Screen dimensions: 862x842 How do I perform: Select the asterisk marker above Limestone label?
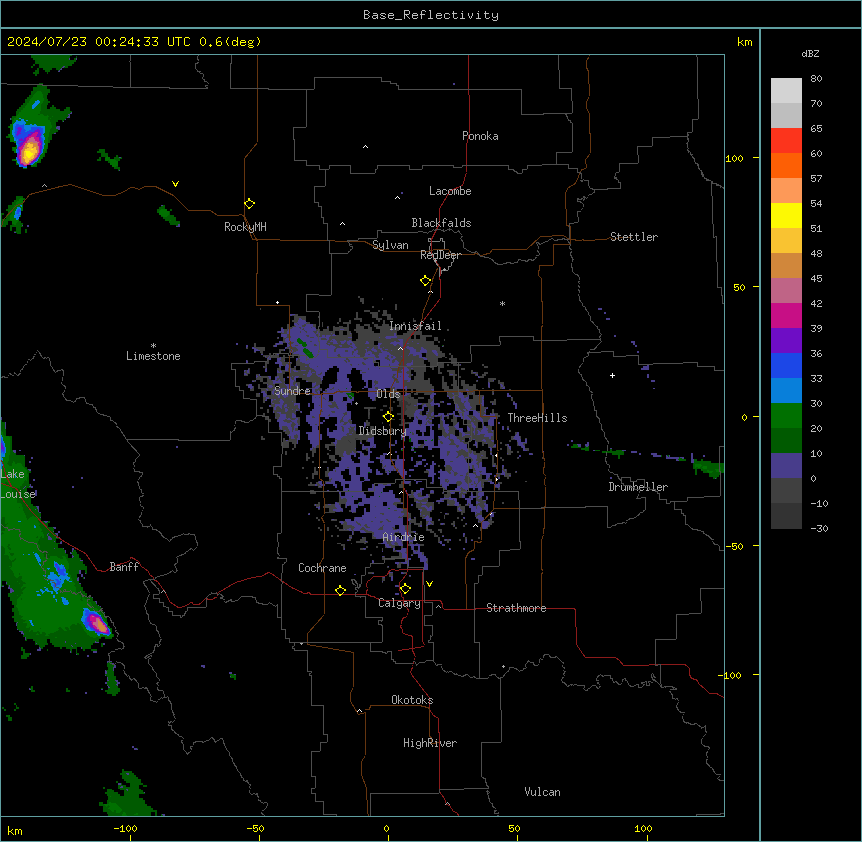pos(153,346)
